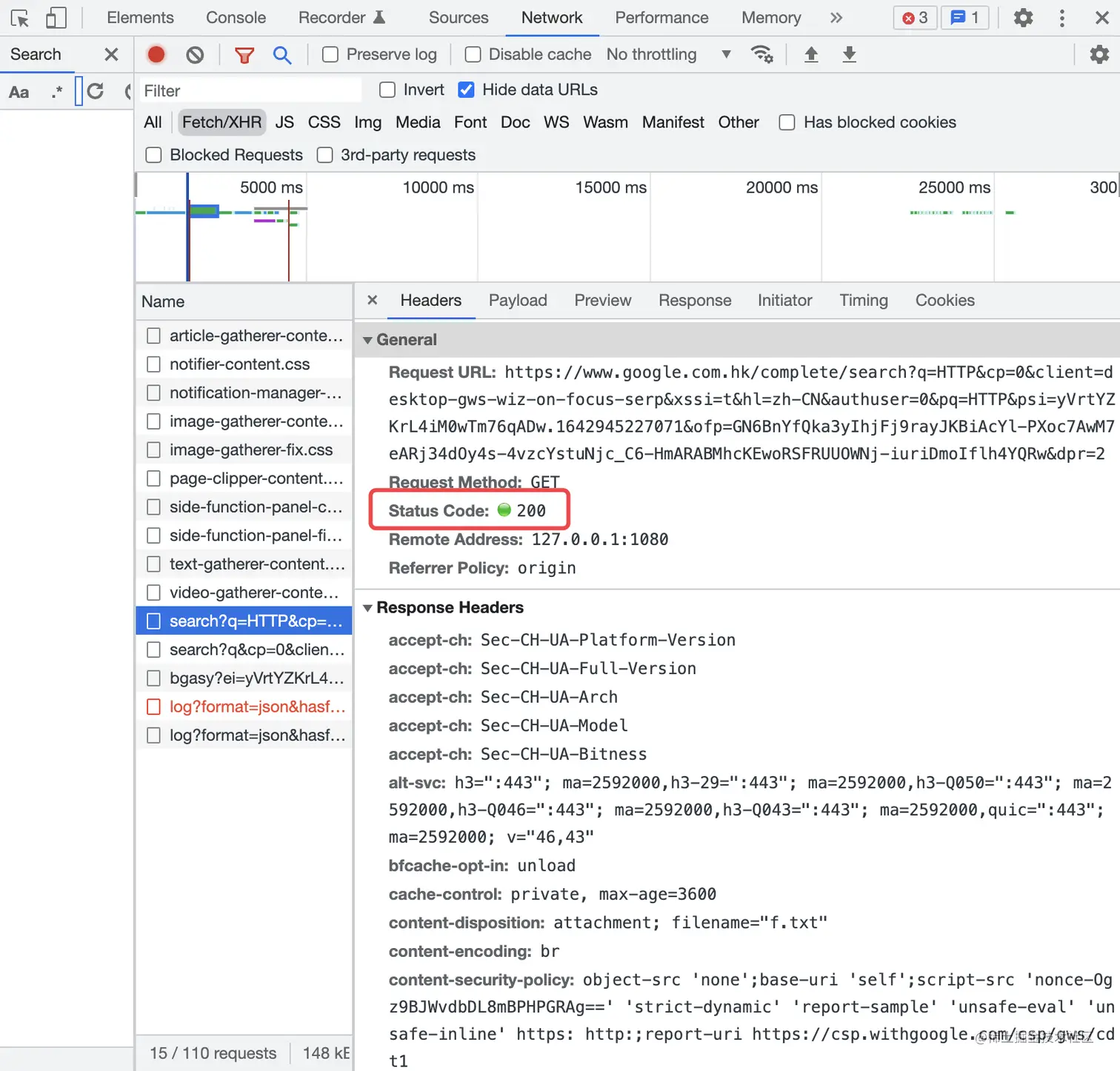Open the Console panel tab

click(236, 18)
